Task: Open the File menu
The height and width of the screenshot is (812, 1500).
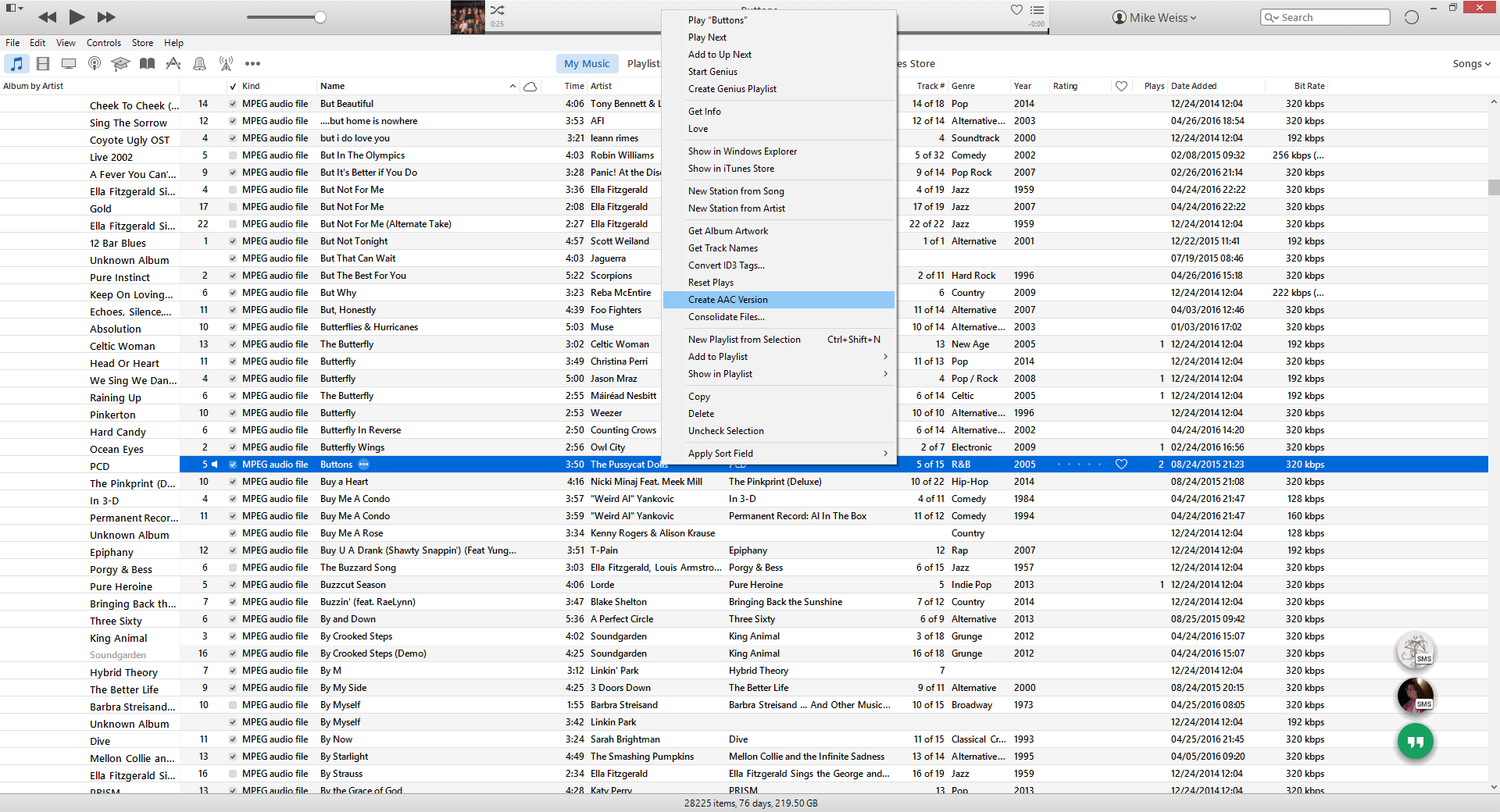Action: [x=12, y=43]
